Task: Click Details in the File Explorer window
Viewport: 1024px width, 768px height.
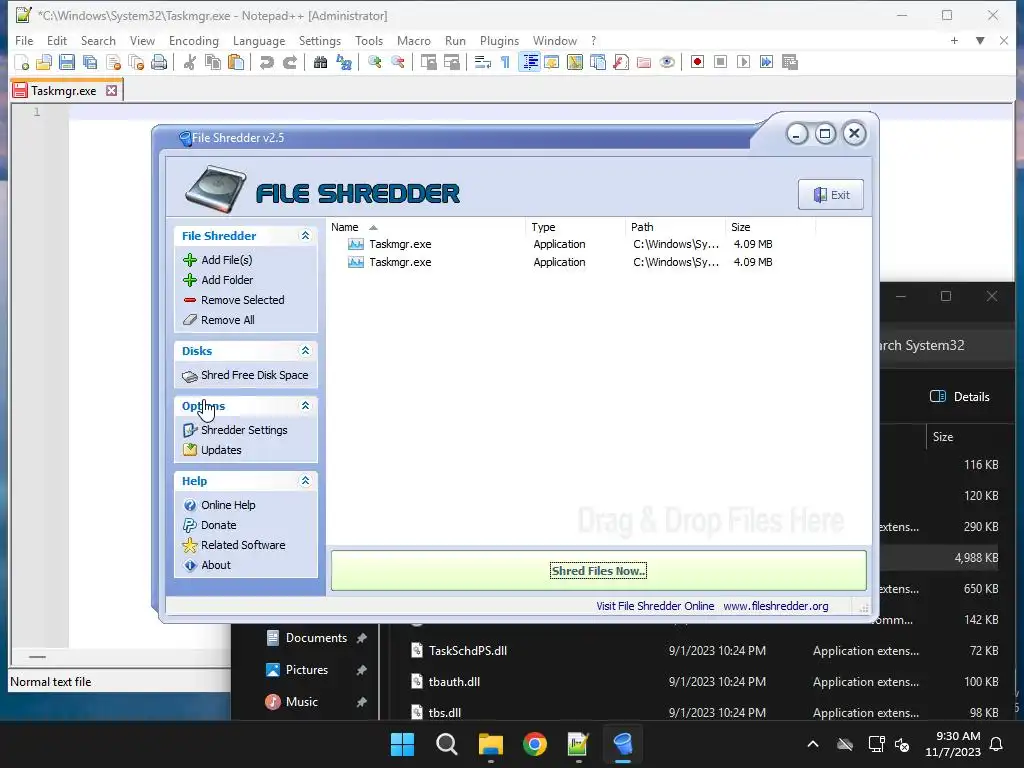Action: [959, 396]
